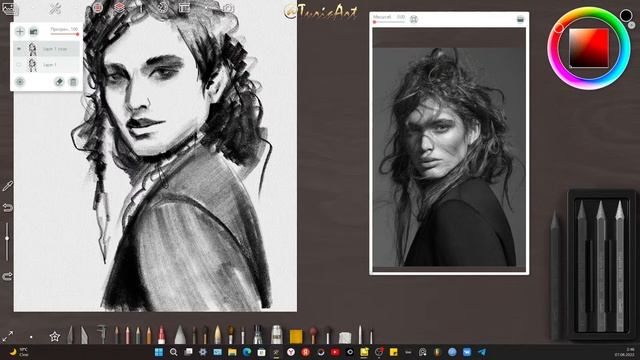
Task: Clear the layer with the eraser icon in layers panel
Action: click(59, 82)
